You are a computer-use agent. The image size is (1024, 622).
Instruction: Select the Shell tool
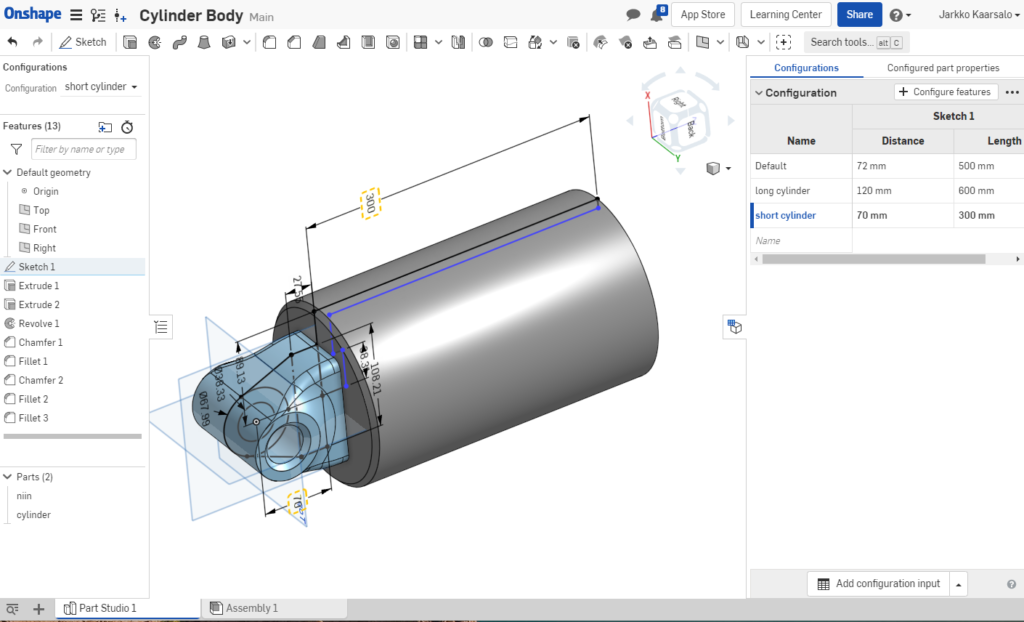(x=368, y=42)
